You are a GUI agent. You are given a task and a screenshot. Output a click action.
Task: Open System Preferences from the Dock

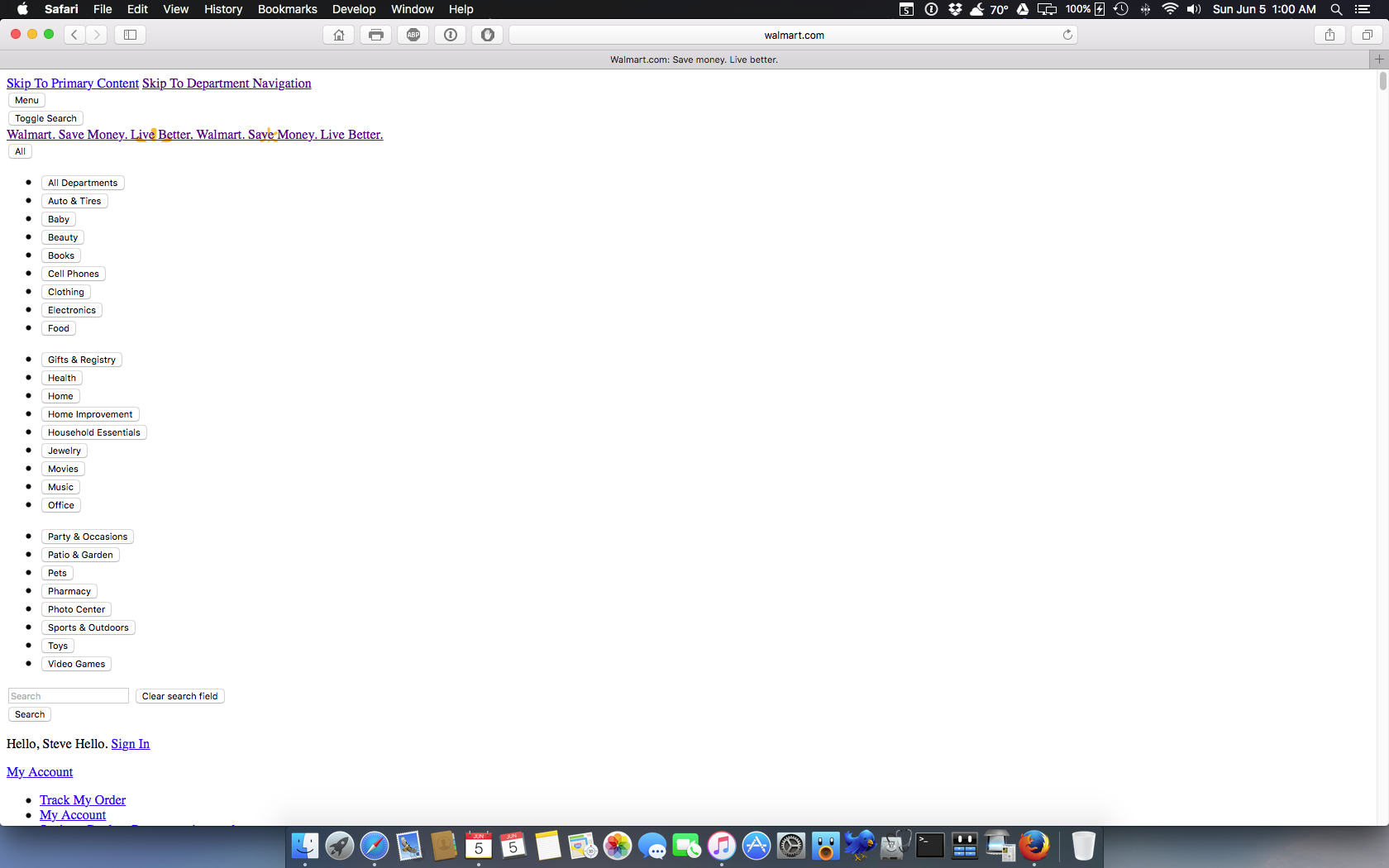point(791,846)
